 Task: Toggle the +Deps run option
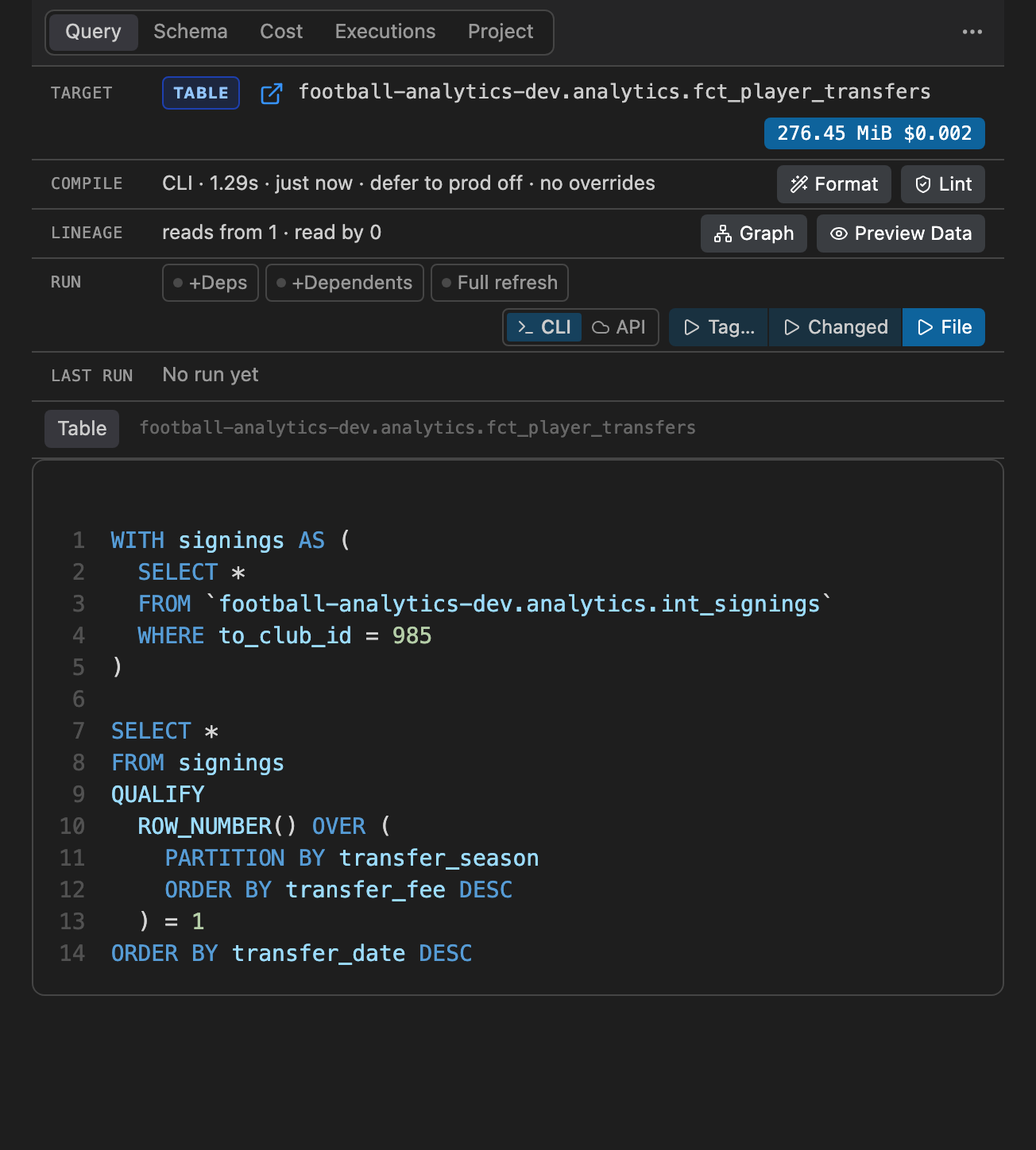coord(211,283)
